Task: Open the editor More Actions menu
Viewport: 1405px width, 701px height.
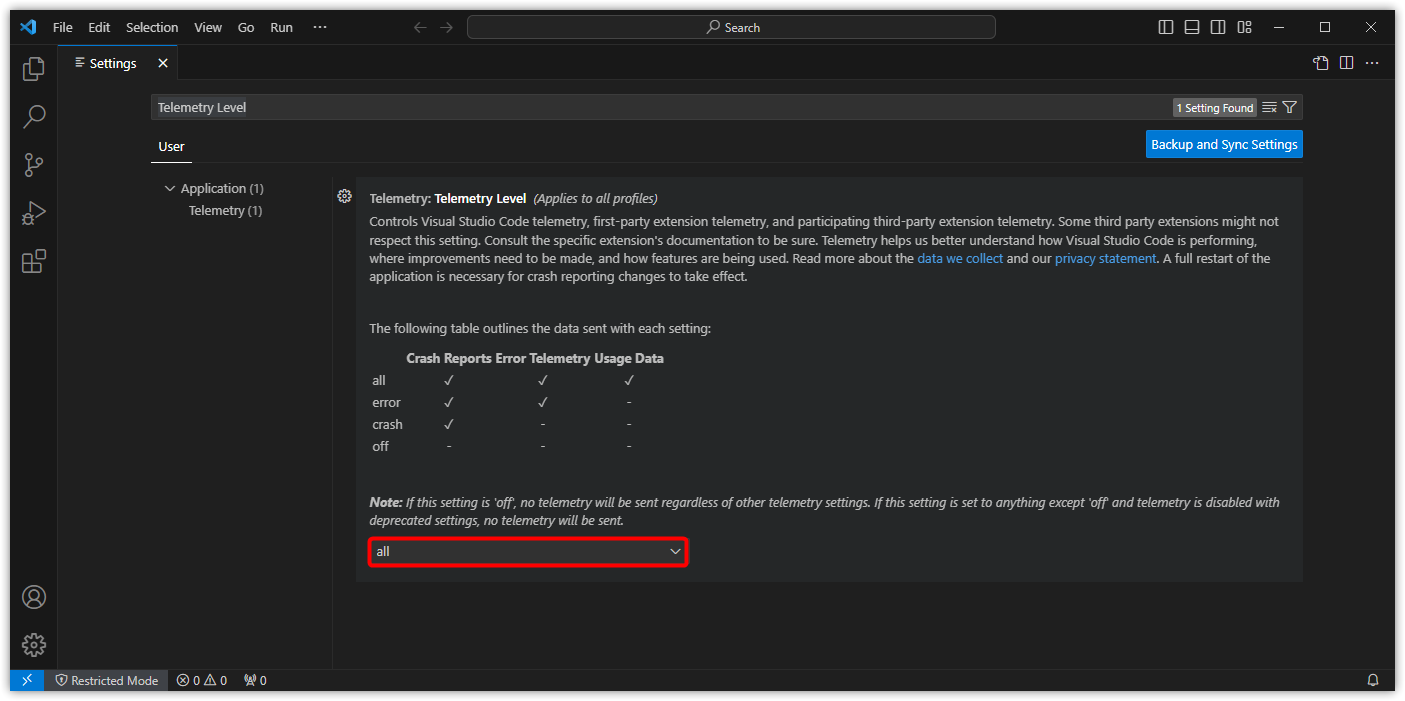Action: 1371,62
